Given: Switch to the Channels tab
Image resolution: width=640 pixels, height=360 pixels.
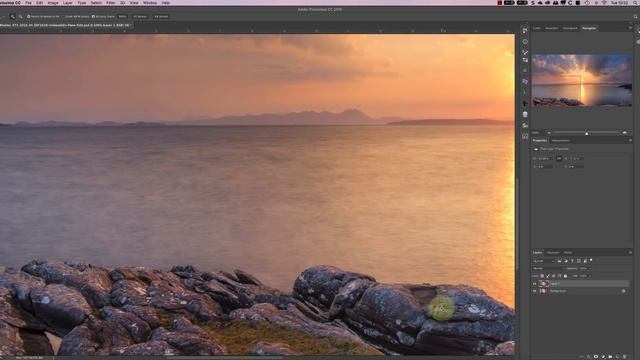Looking at the screenshot, I should pyautogui.click(x=553, y=253).
